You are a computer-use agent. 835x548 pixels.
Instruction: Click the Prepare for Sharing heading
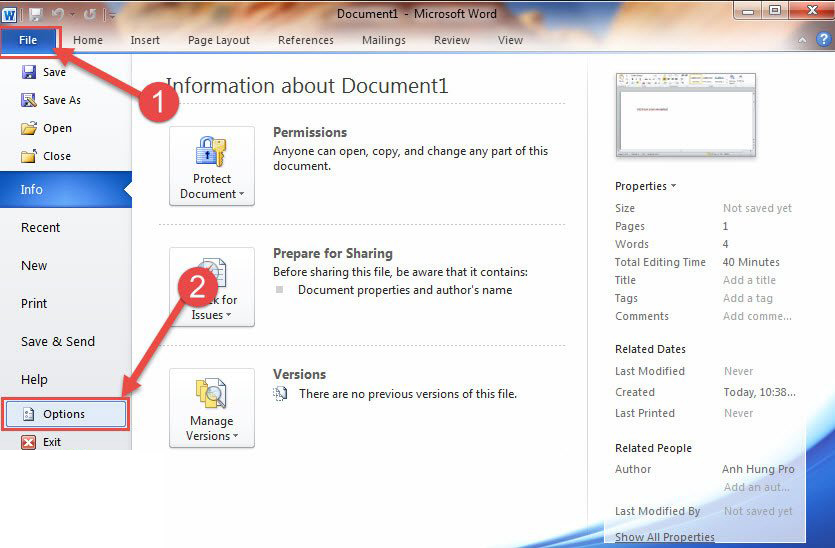[x=333, y=253]
